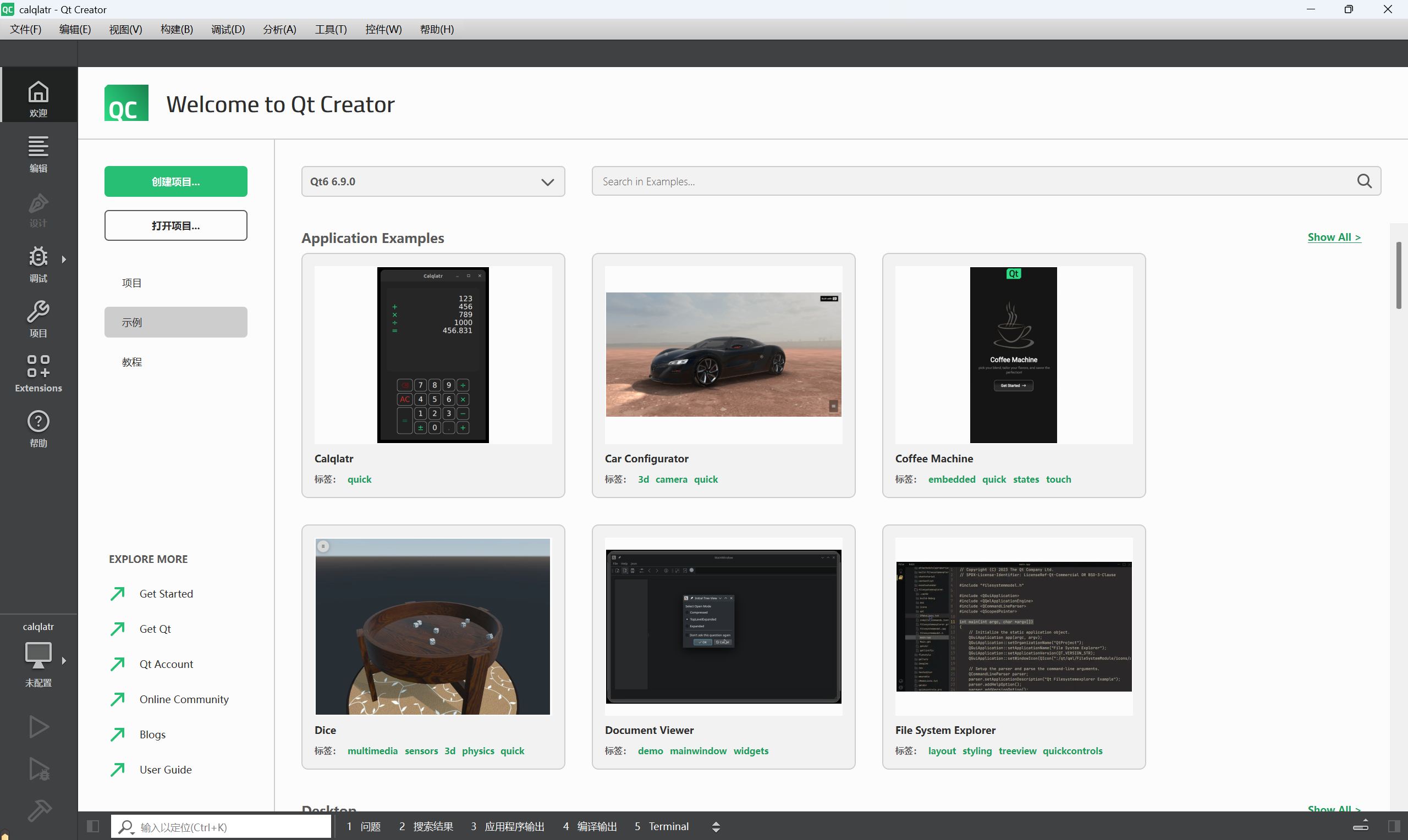
Task: Switch to Debug (调试) mode
Action: pyautogui.click(x=38, y=264)
